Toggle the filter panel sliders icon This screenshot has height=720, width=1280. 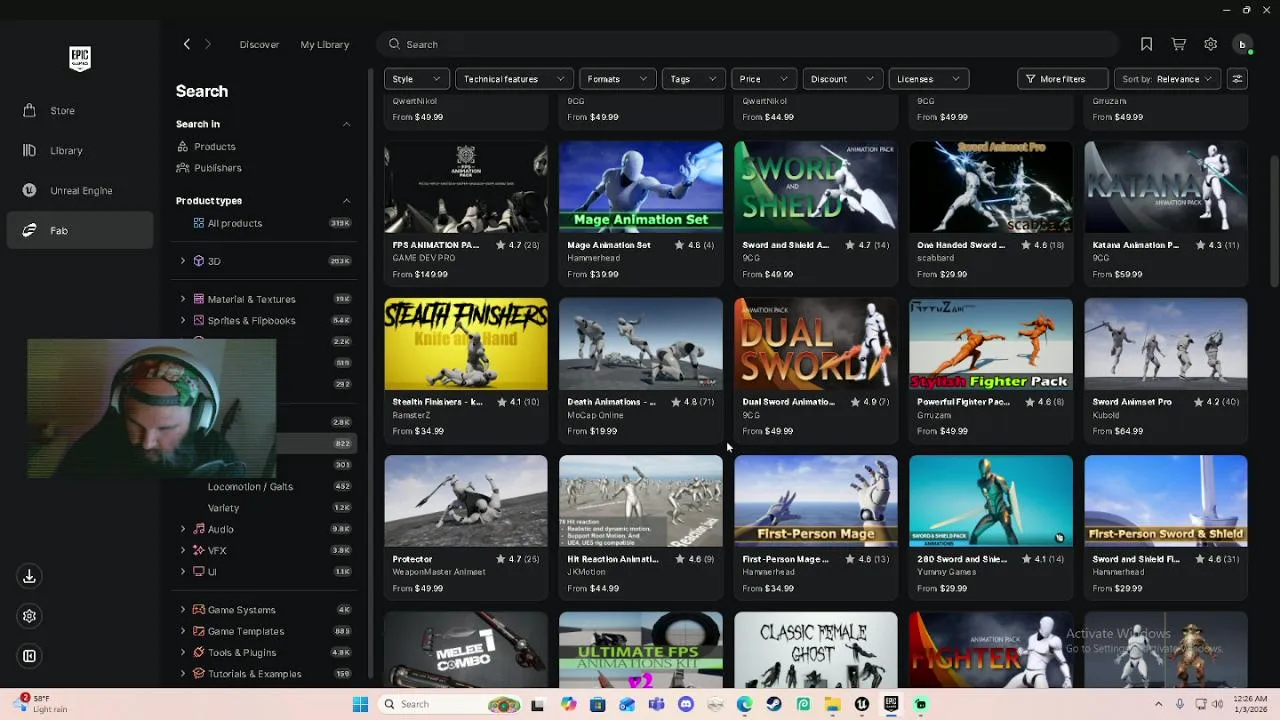pos(1237,79)
